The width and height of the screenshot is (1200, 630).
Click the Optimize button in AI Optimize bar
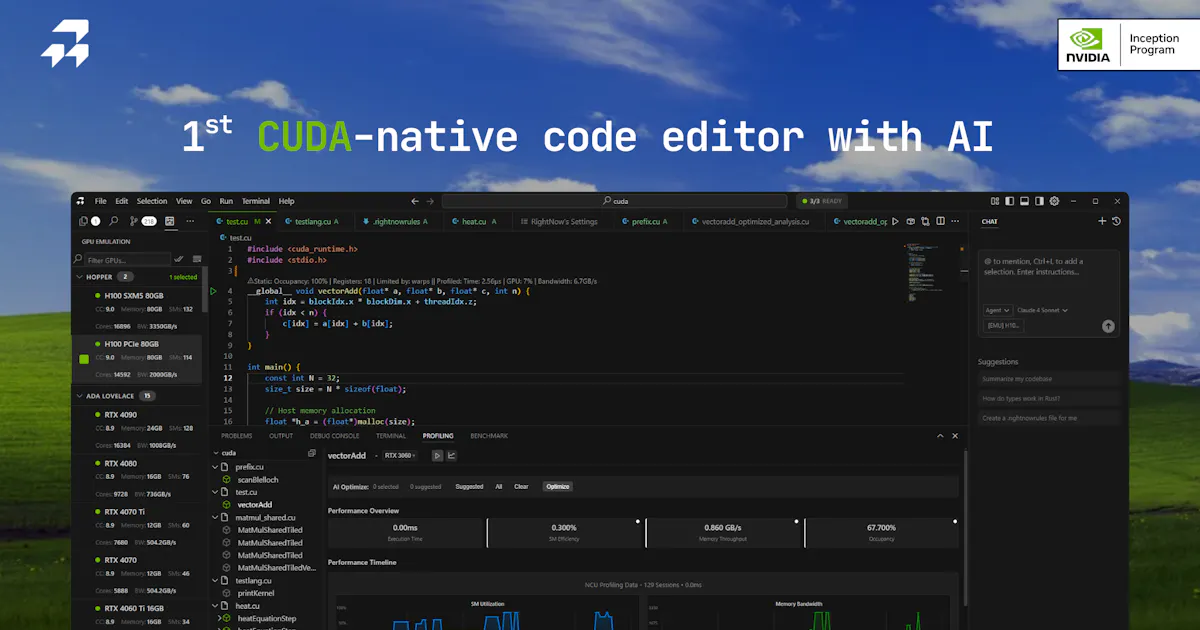(x=557, y=486)
